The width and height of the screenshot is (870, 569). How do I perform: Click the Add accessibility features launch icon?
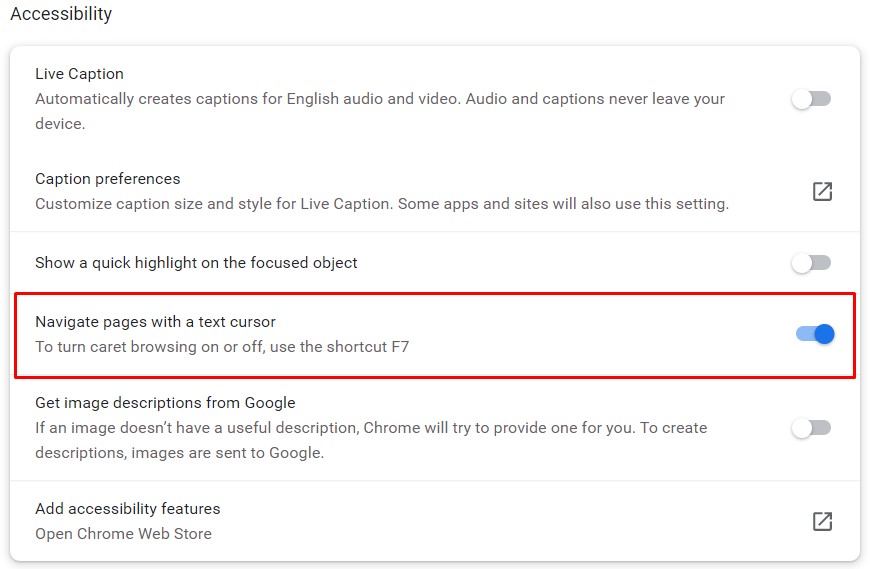click(x=822, y=521)
